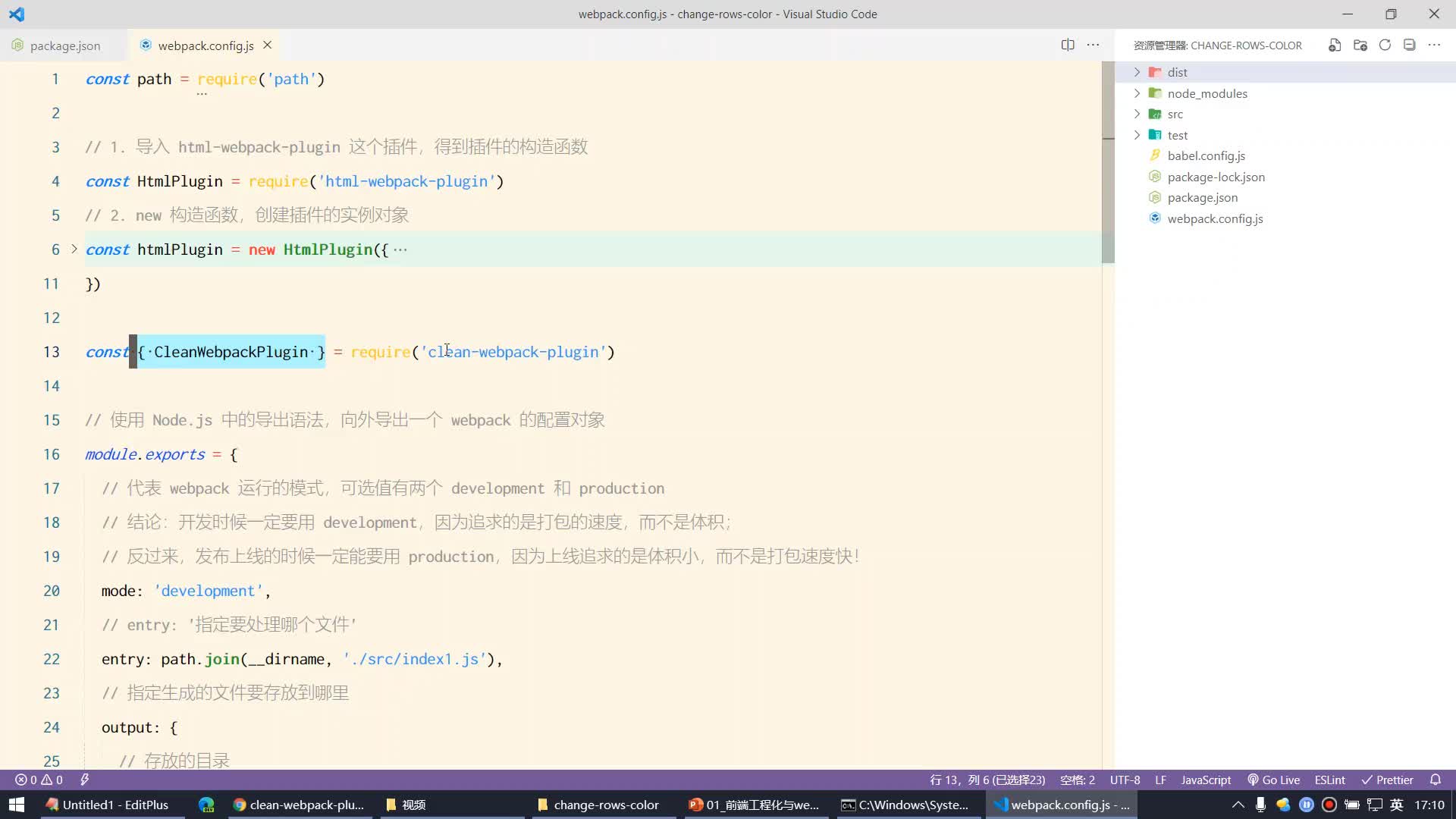Screen dimensions: 1456x819
Task: Open package-lock.json from explorer
Action: pyautogui.click(x=1216, y=177)
